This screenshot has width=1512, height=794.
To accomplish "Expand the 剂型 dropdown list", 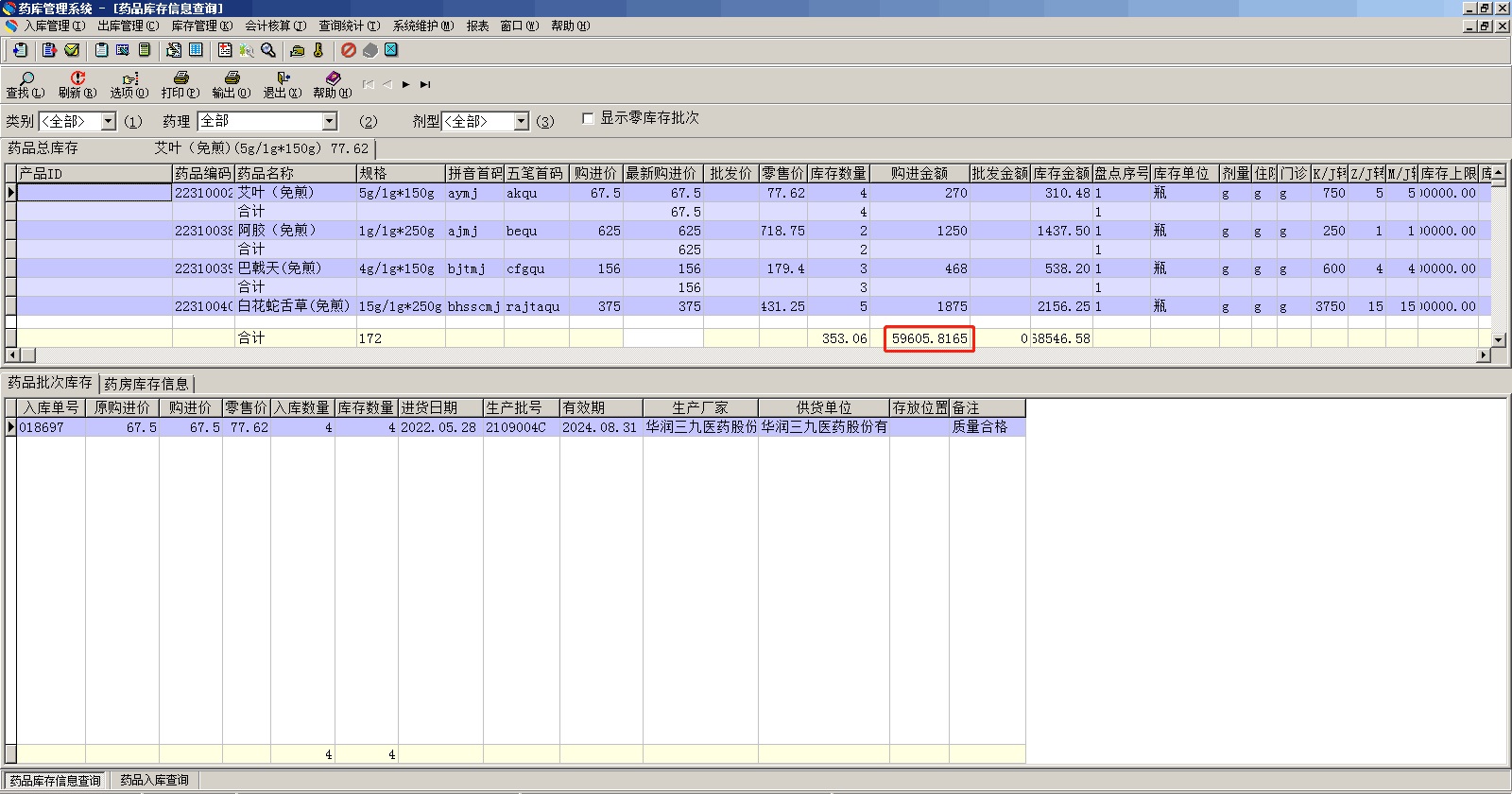I will [521, 121].
